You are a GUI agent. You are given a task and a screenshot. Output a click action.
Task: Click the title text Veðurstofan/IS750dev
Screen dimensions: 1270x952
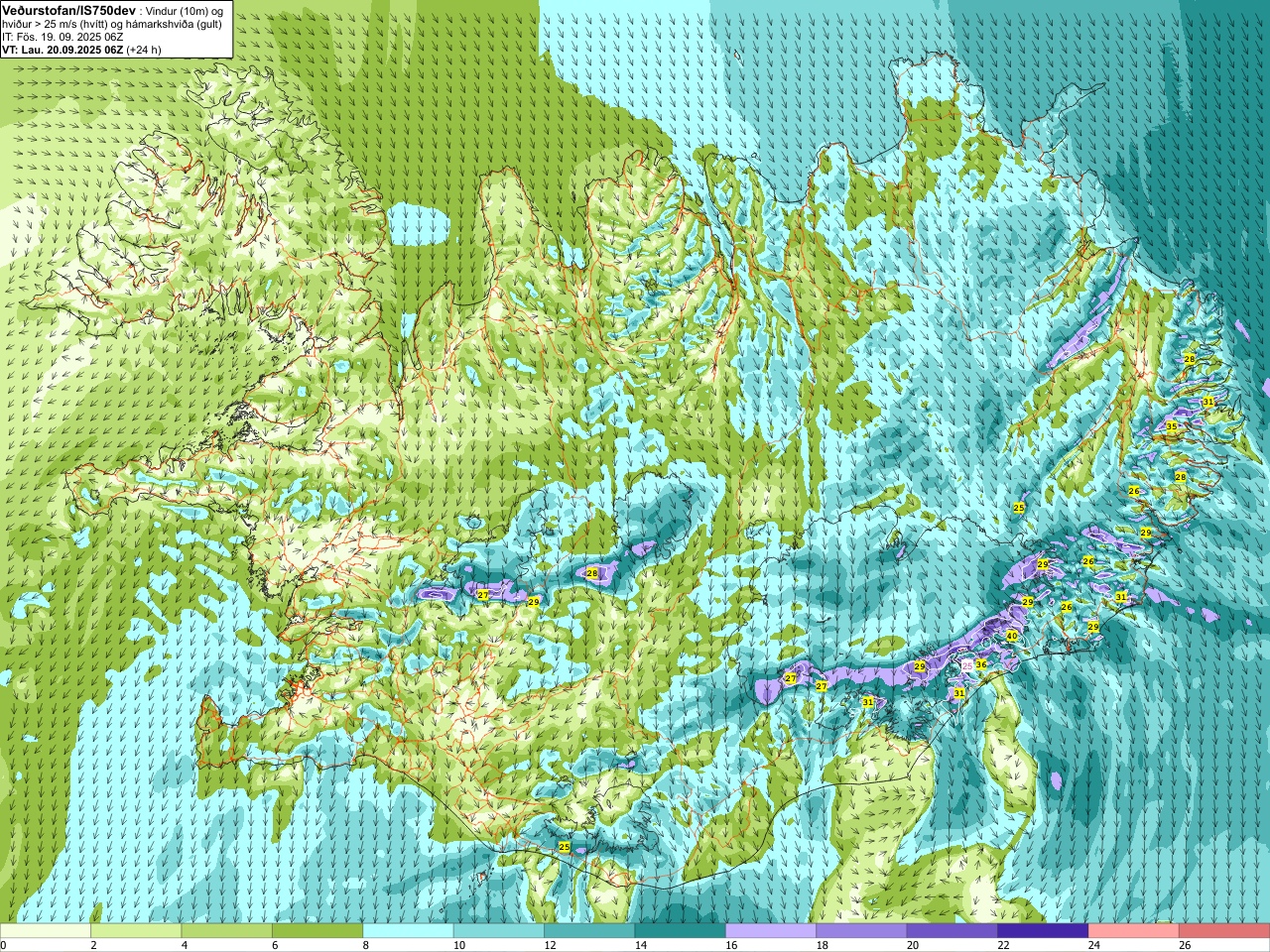pyautogui.click(x=68, y=9)
